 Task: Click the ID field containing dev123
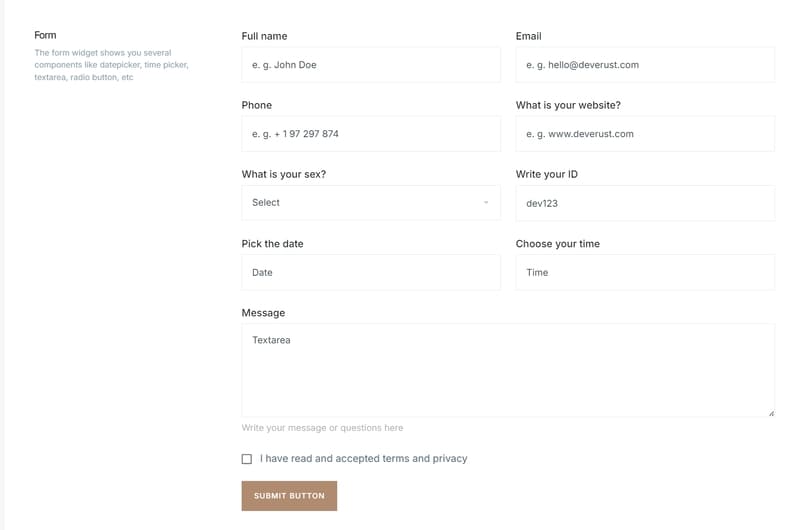click(x=645, y=203)
